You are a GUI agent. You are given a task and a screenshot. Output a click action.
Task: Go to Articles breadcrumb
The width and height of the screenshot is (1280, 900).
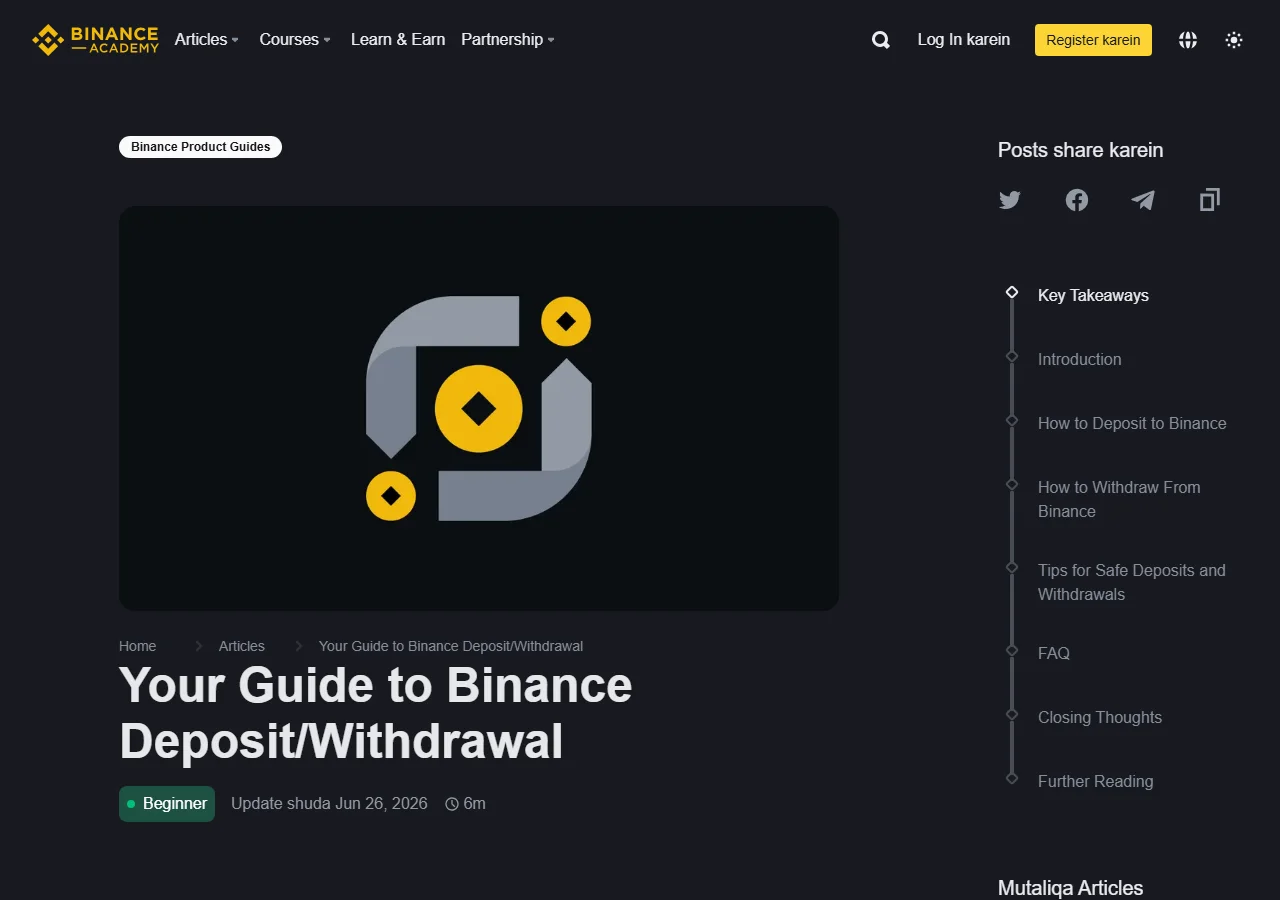point(242,646)
